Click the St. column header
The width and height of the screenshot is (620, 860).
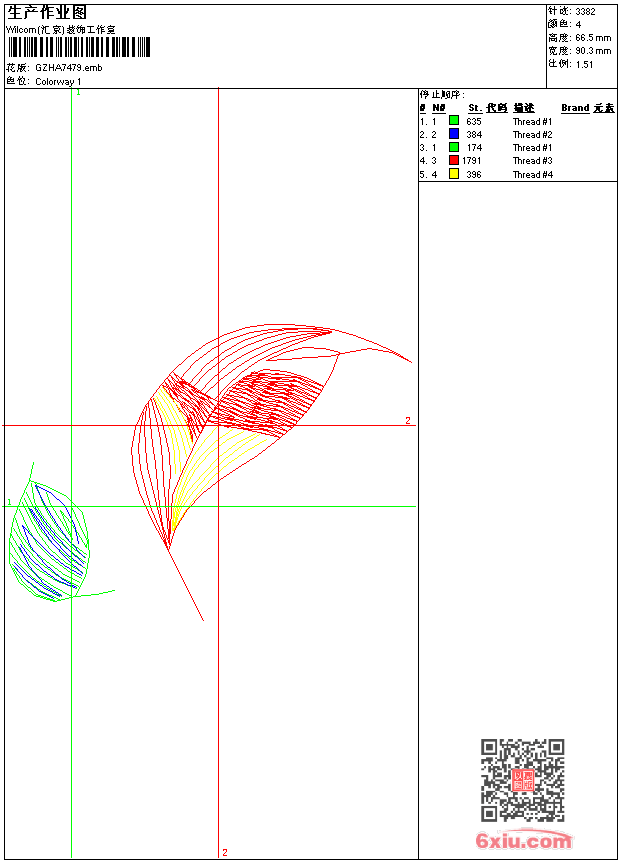coord(475,108)
